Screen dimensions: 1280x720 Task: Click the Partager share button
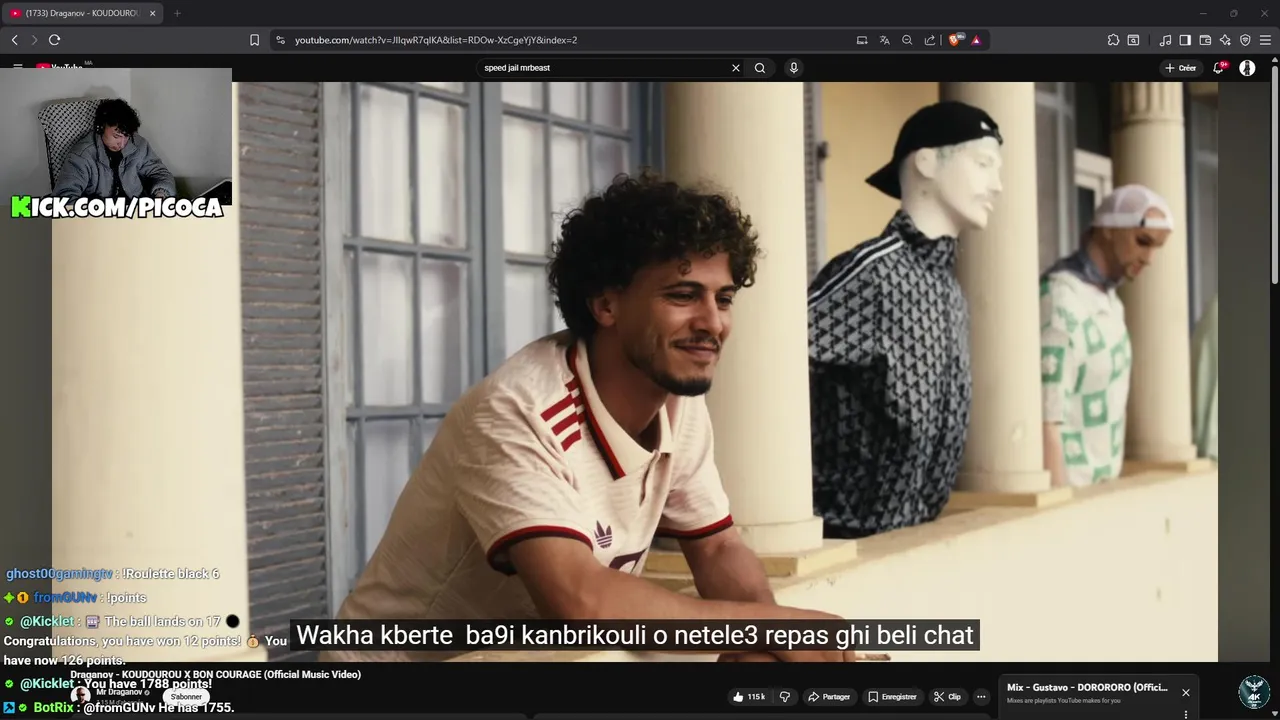829,697
